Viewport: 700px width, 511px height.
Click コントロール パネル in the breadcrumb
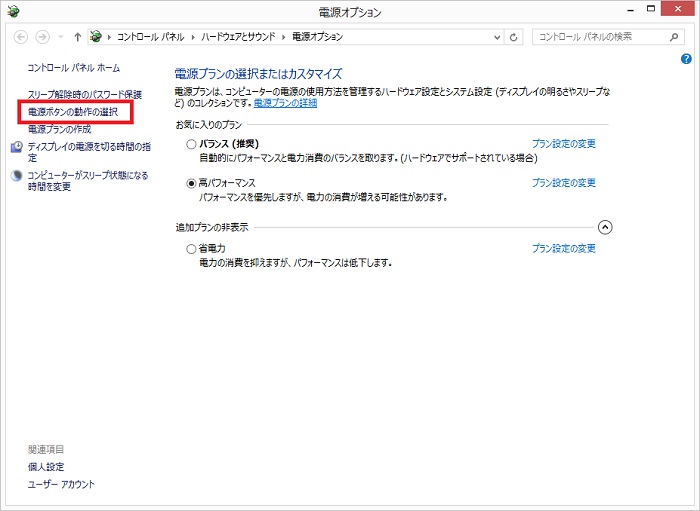pyautogui.click(x=149, y=37)
